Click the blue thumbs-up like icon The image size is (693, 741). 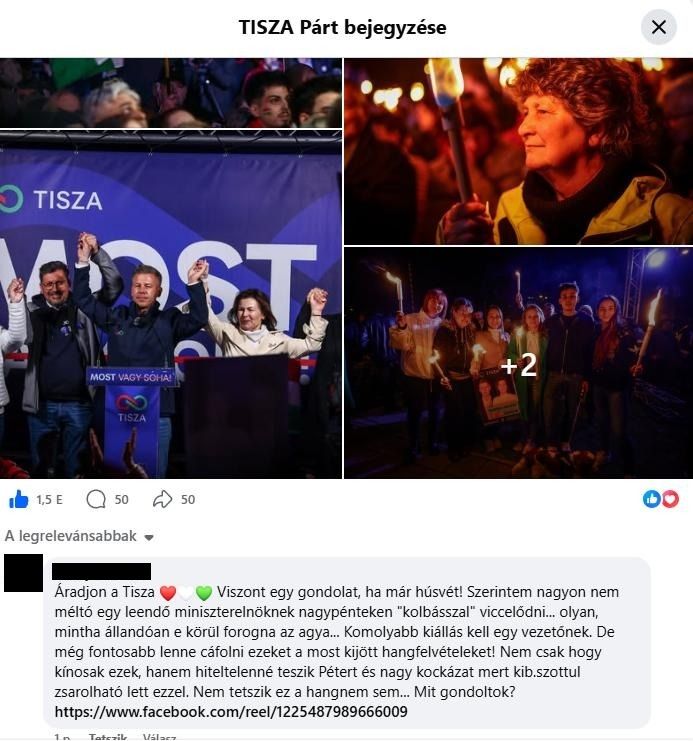[x=19, y=500]
